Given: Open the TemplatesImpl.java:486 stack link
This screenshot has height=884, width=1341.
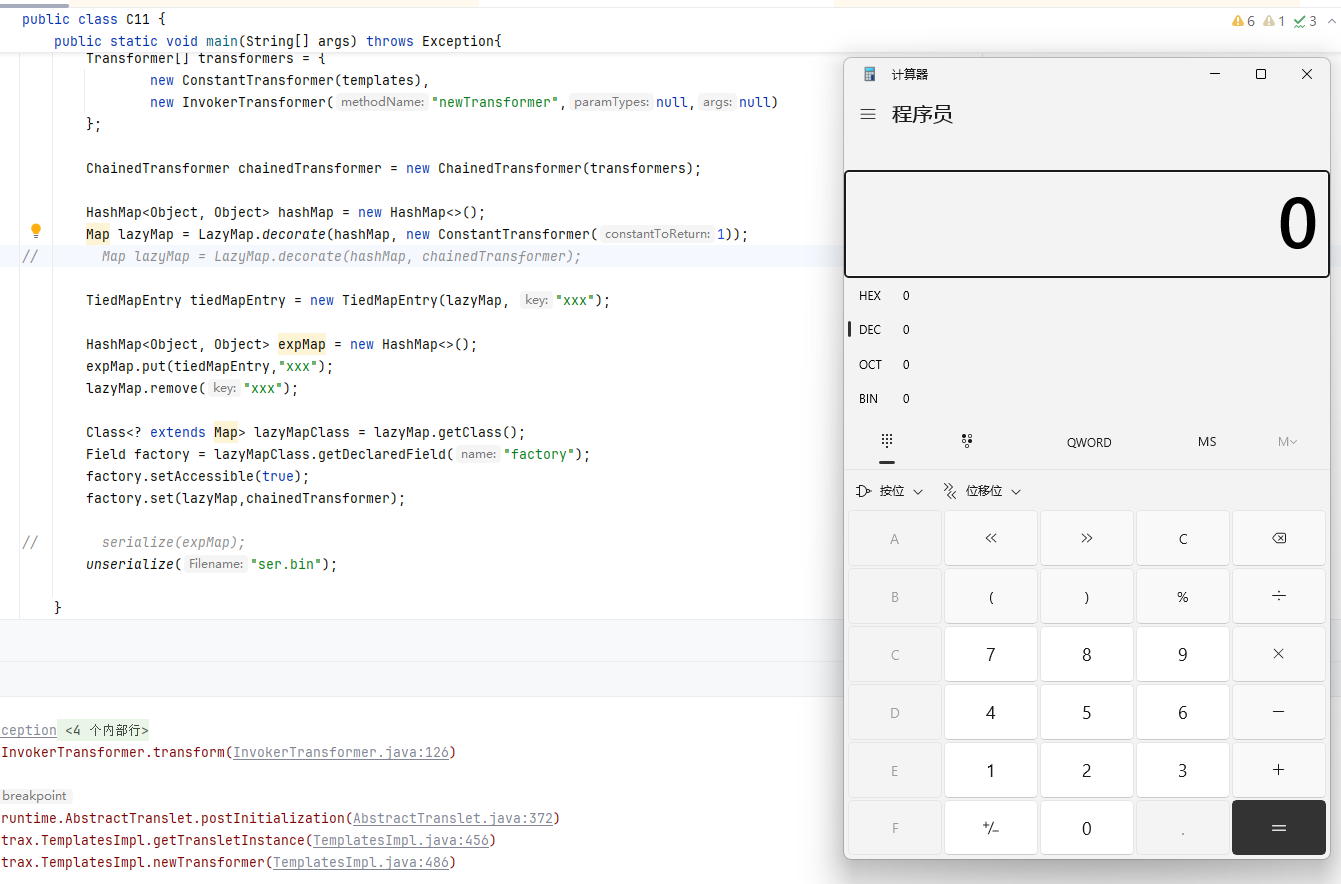Looking at the screenshot, I should click(x=361, y=862).
